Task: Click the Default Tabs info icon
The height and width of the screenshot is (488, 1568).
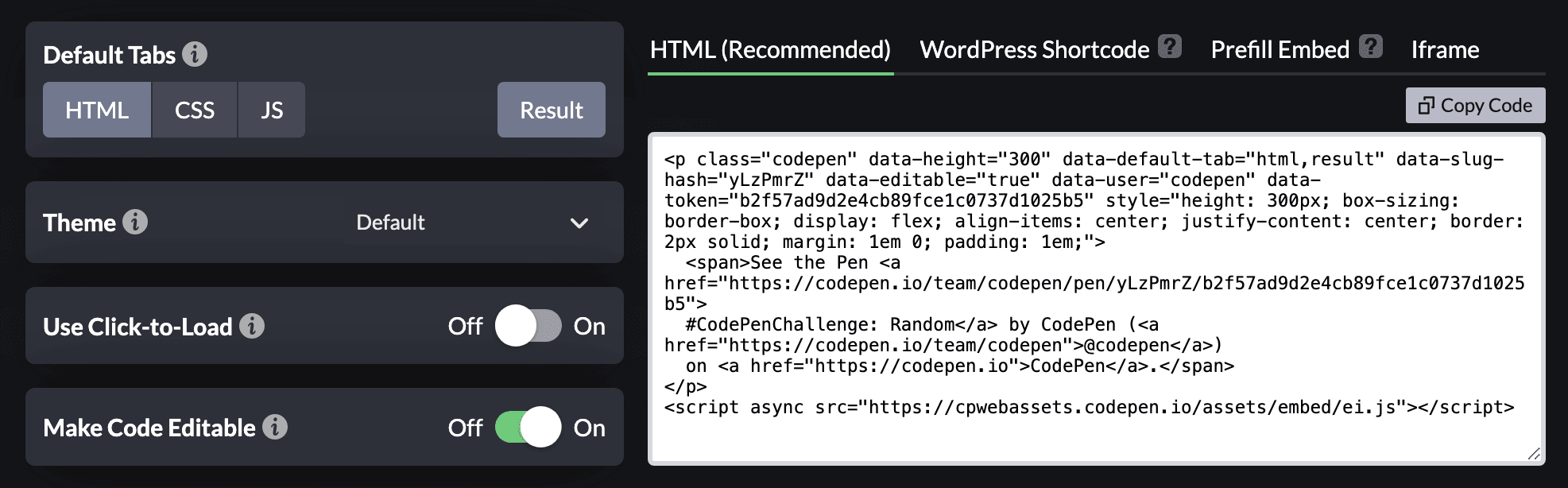Action: (195, 54)
